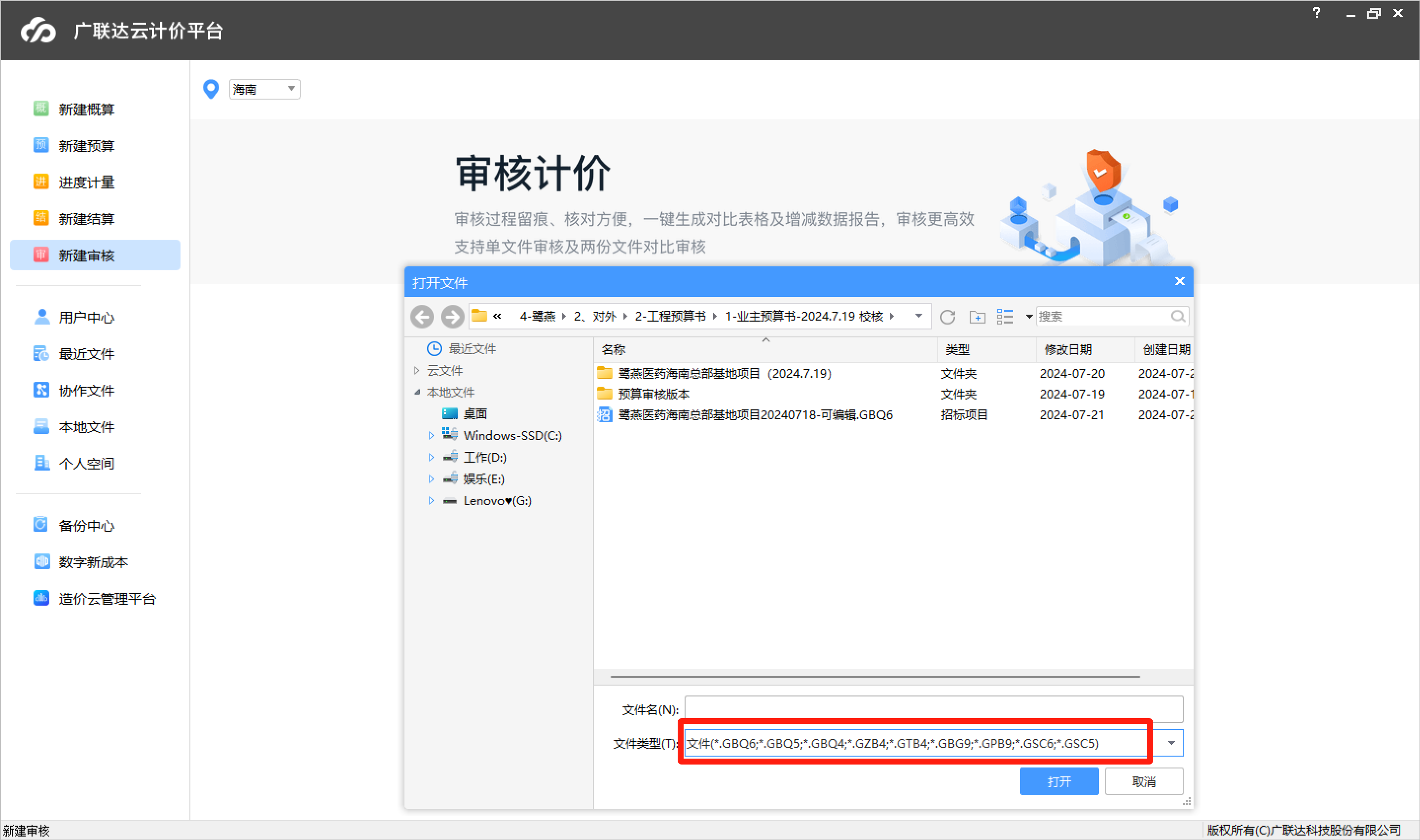The image size is (1420, 840).
Task: Click the GBQ6 file icon in file list
Action: (x=604, y=415)
